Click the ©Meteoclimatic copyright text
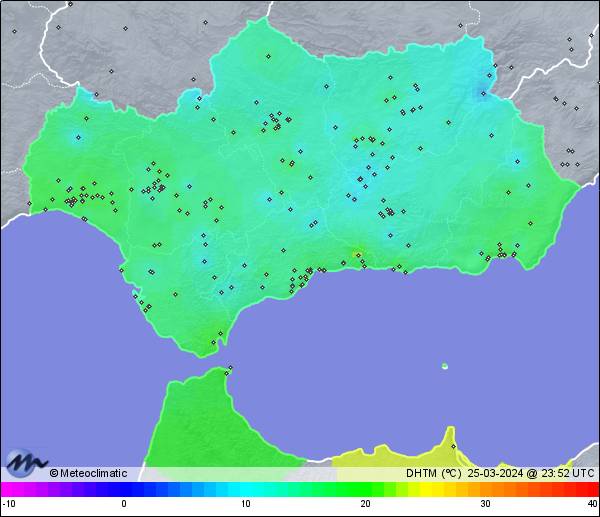Screen dimensions: 600x517 (88, 473)
